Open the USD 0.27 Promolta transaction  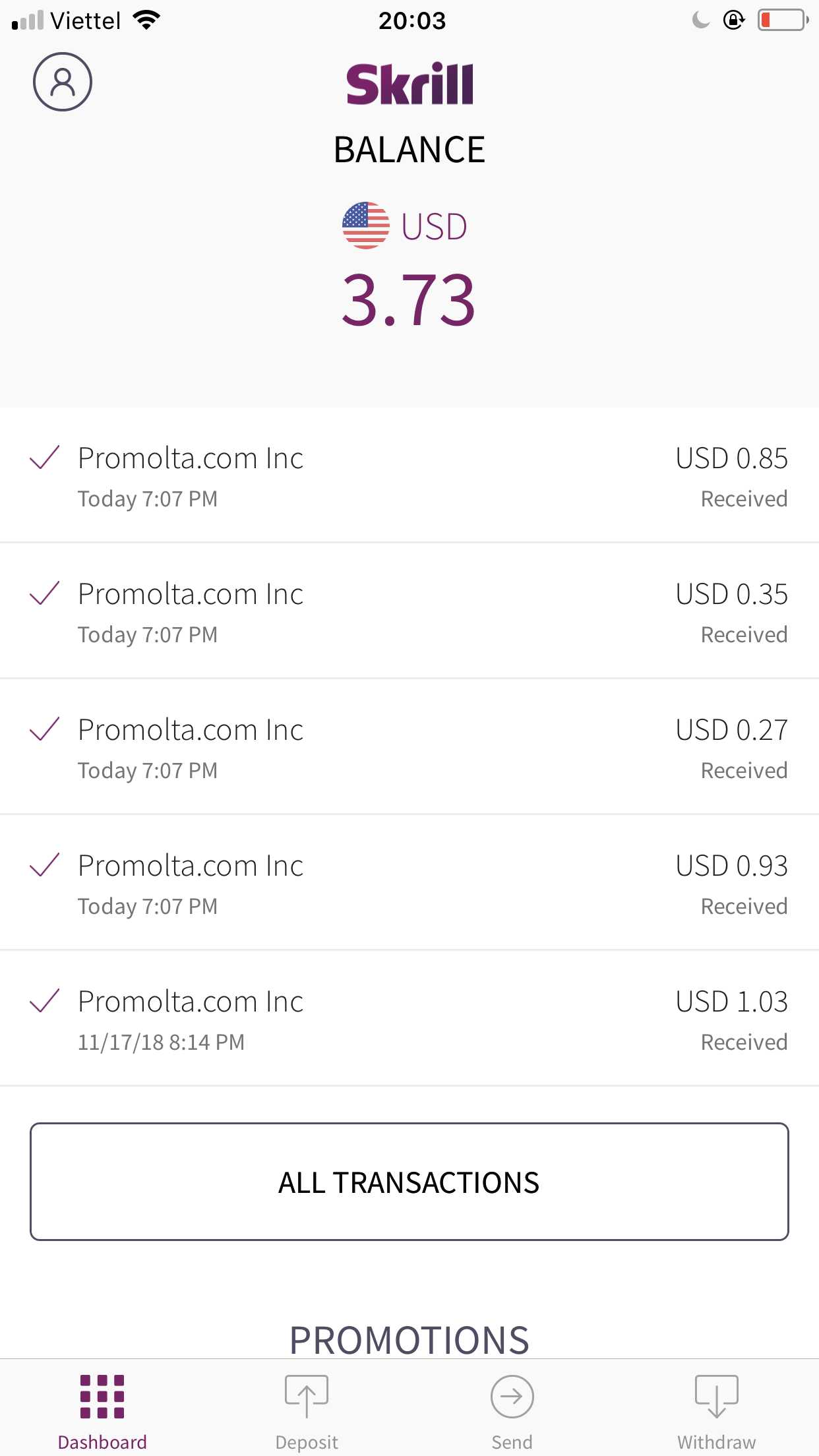(x=409, y=748)
